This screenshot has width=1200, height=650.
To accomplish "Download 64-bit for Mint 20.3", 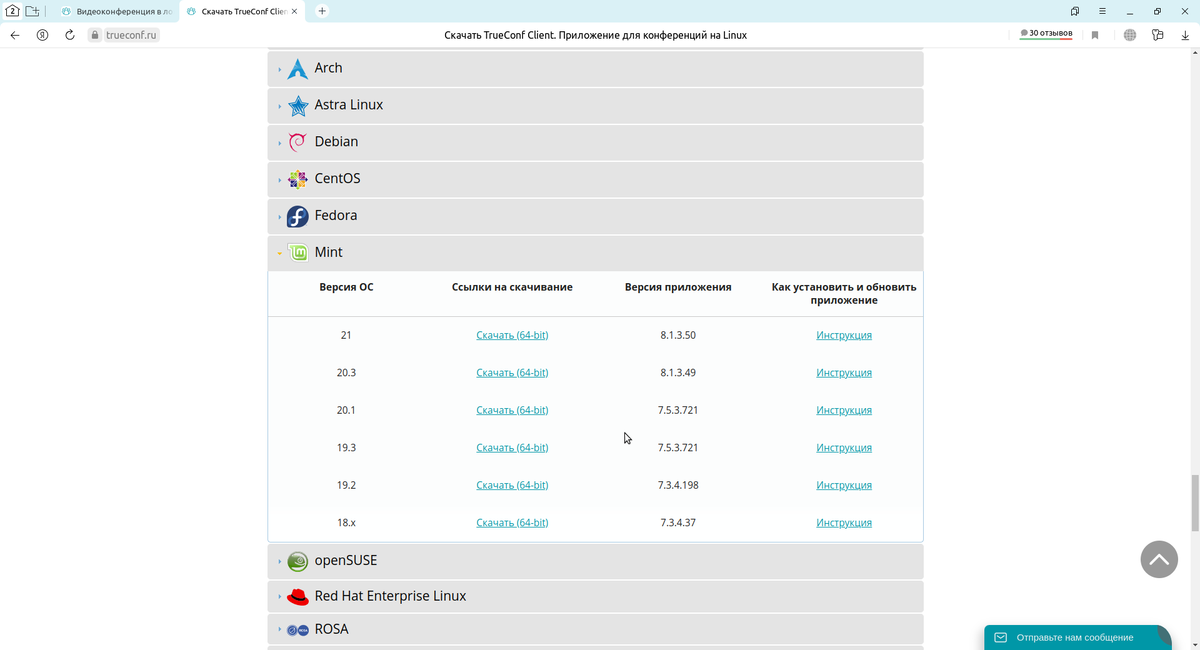I will coord(512,373).
